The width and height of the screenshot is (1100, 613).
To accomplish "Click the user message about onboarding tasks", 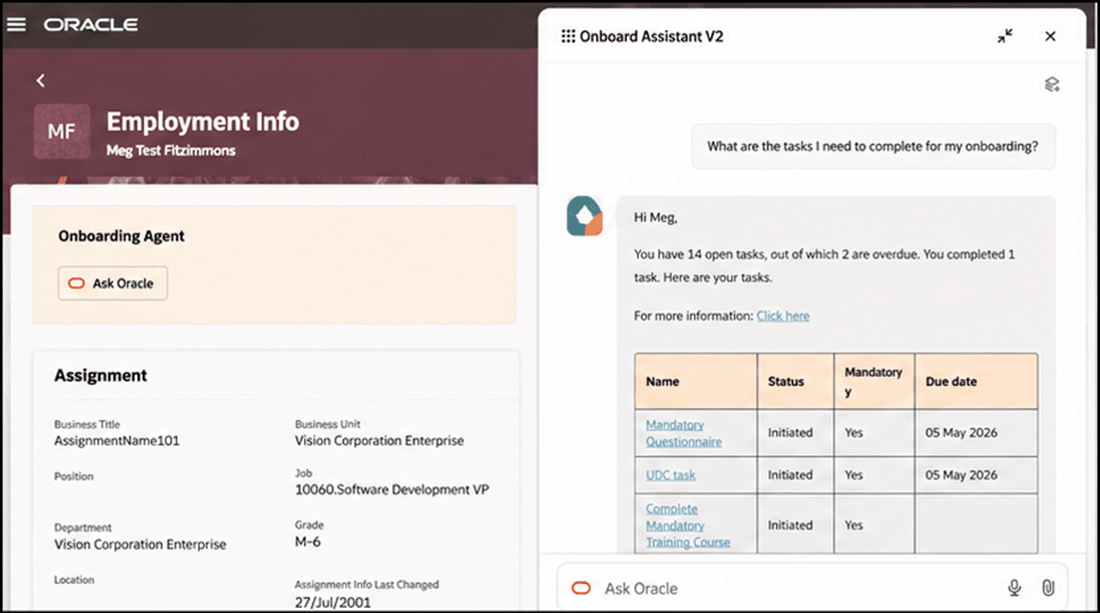I will point(873,147).
